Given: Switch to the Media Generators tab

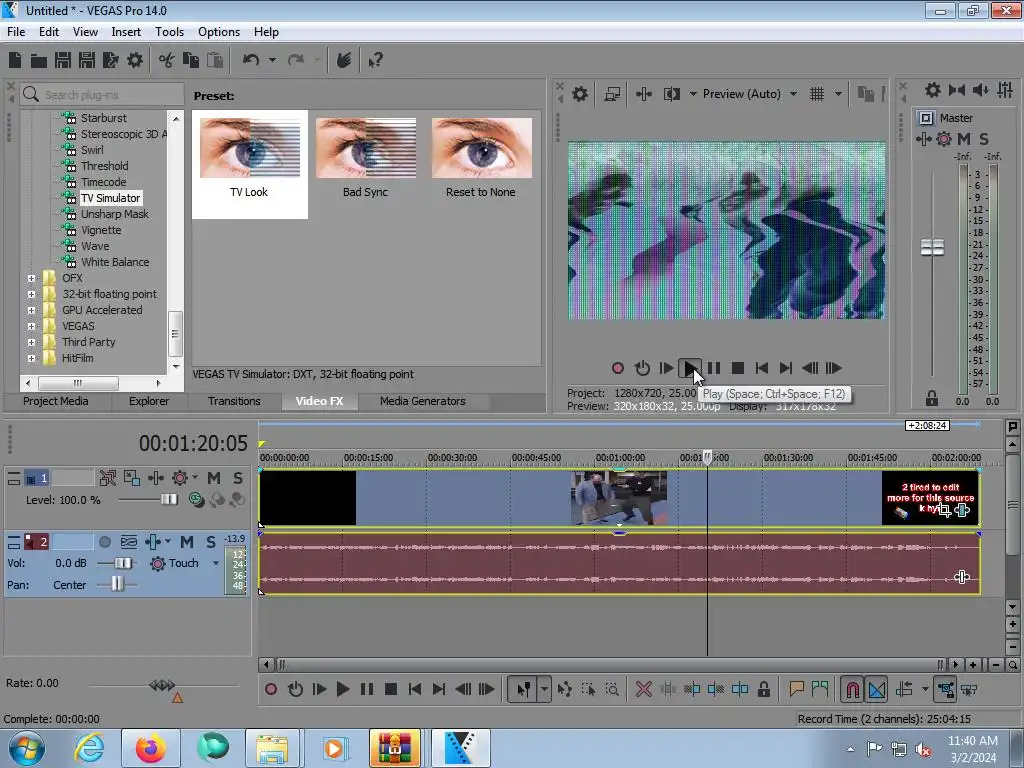Looking at the screenshot, I should pyautogui.click(x=423, y=401).
